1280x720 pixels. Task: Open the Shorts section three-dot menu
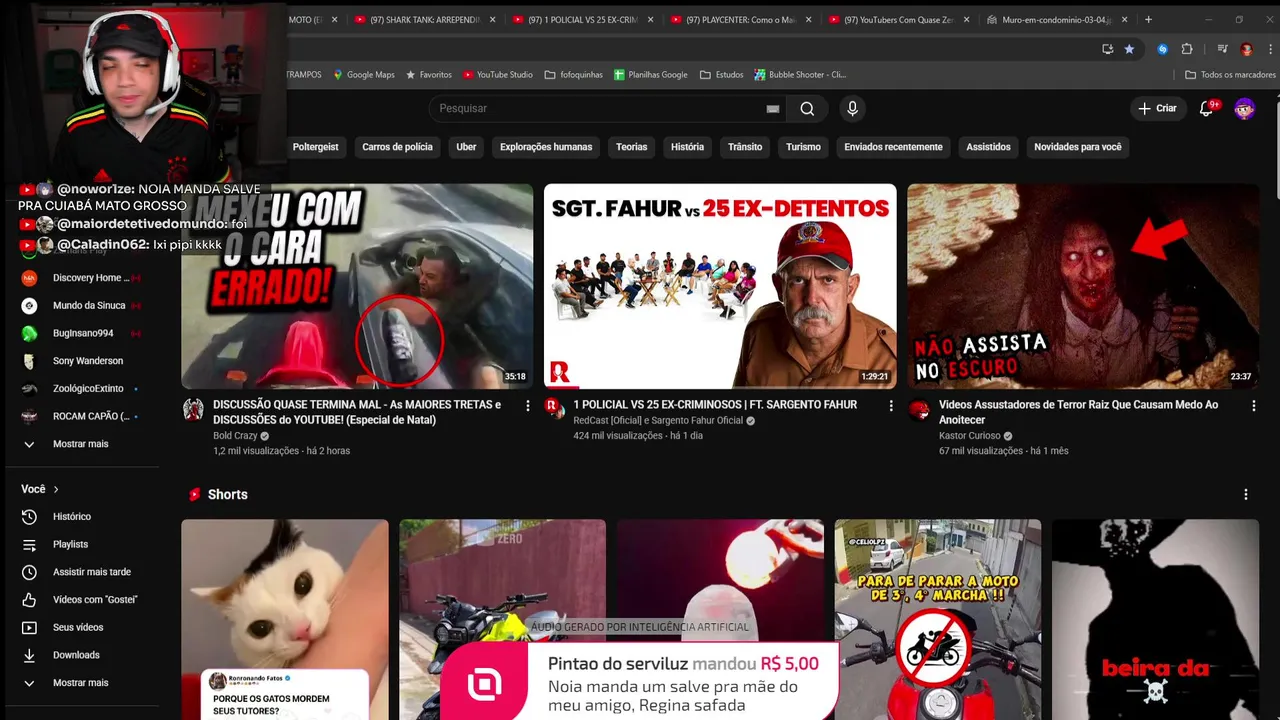(1246, 494)
